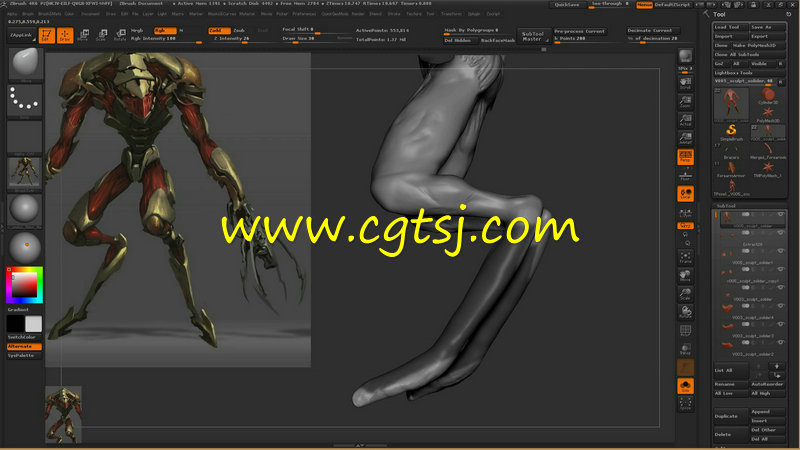Open the Document menu
Screen dimensions: 800x450
(x=90, y=14)
